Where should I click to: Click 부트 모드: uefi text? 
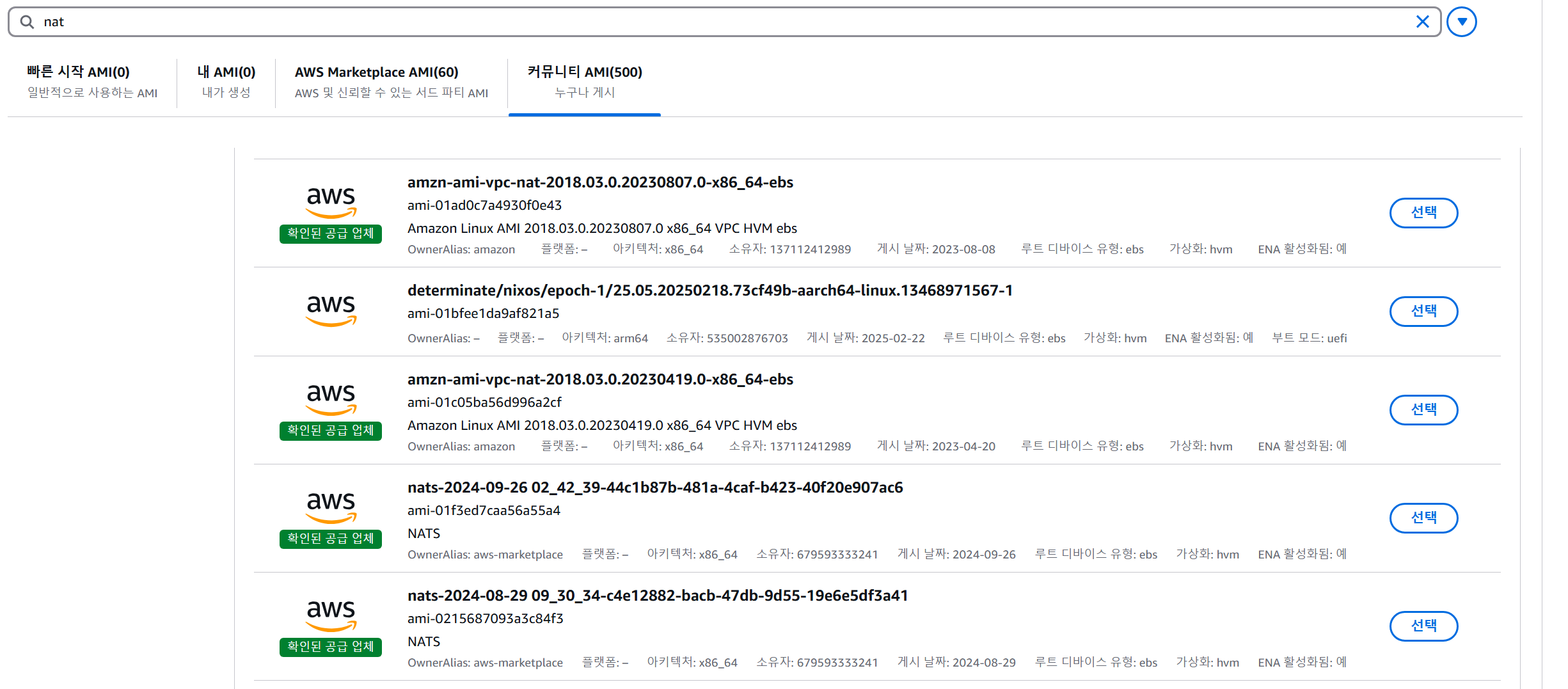point(1310,338)
